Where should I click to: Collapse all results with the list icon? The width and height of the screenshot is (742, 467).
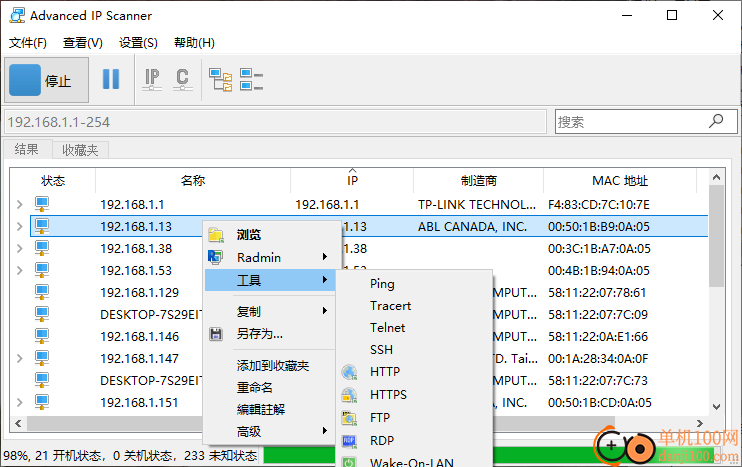coord(251,79)
